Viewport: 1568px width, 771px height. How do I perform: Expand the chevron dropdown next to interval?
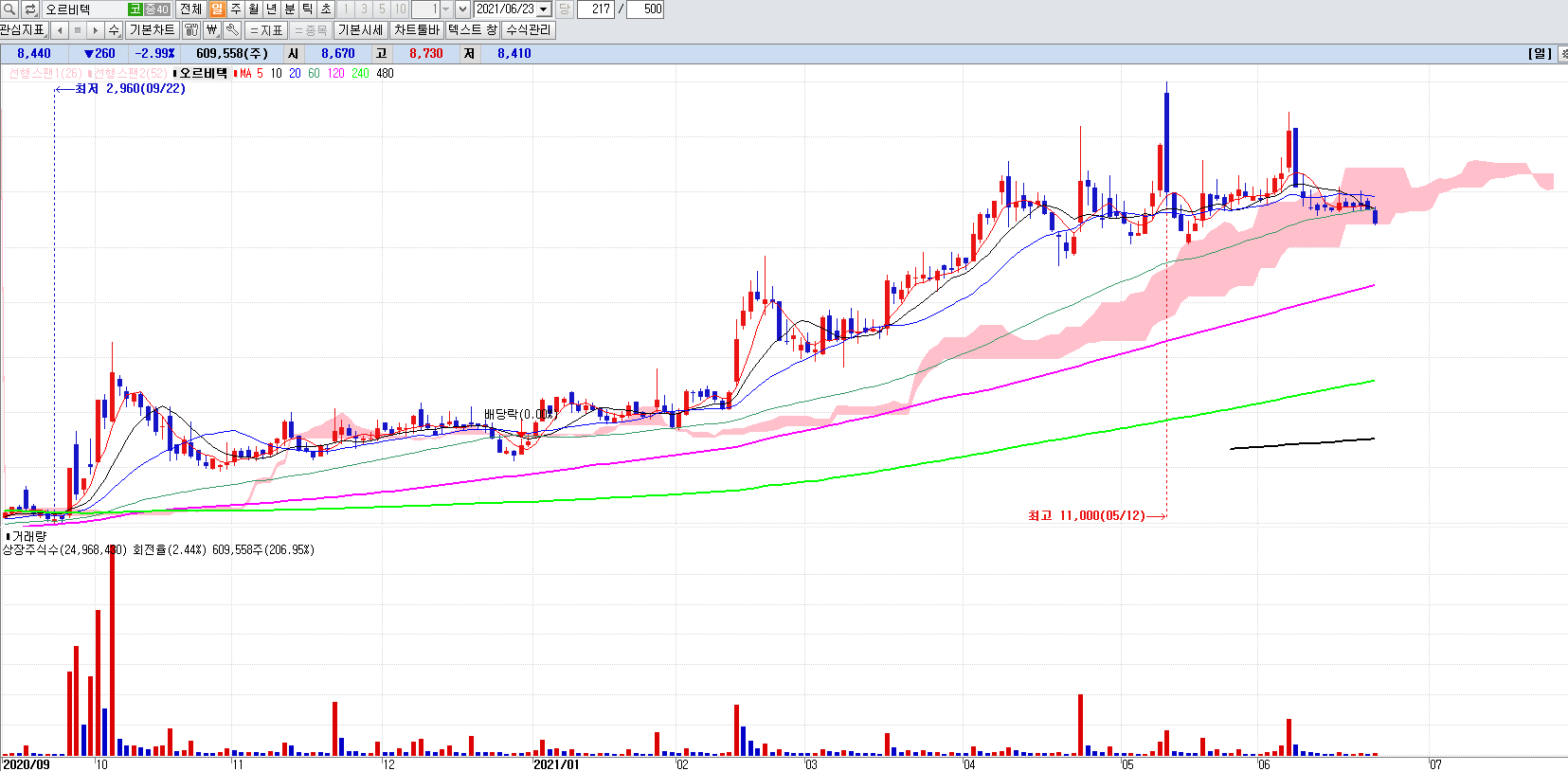(x=462, y=9)
